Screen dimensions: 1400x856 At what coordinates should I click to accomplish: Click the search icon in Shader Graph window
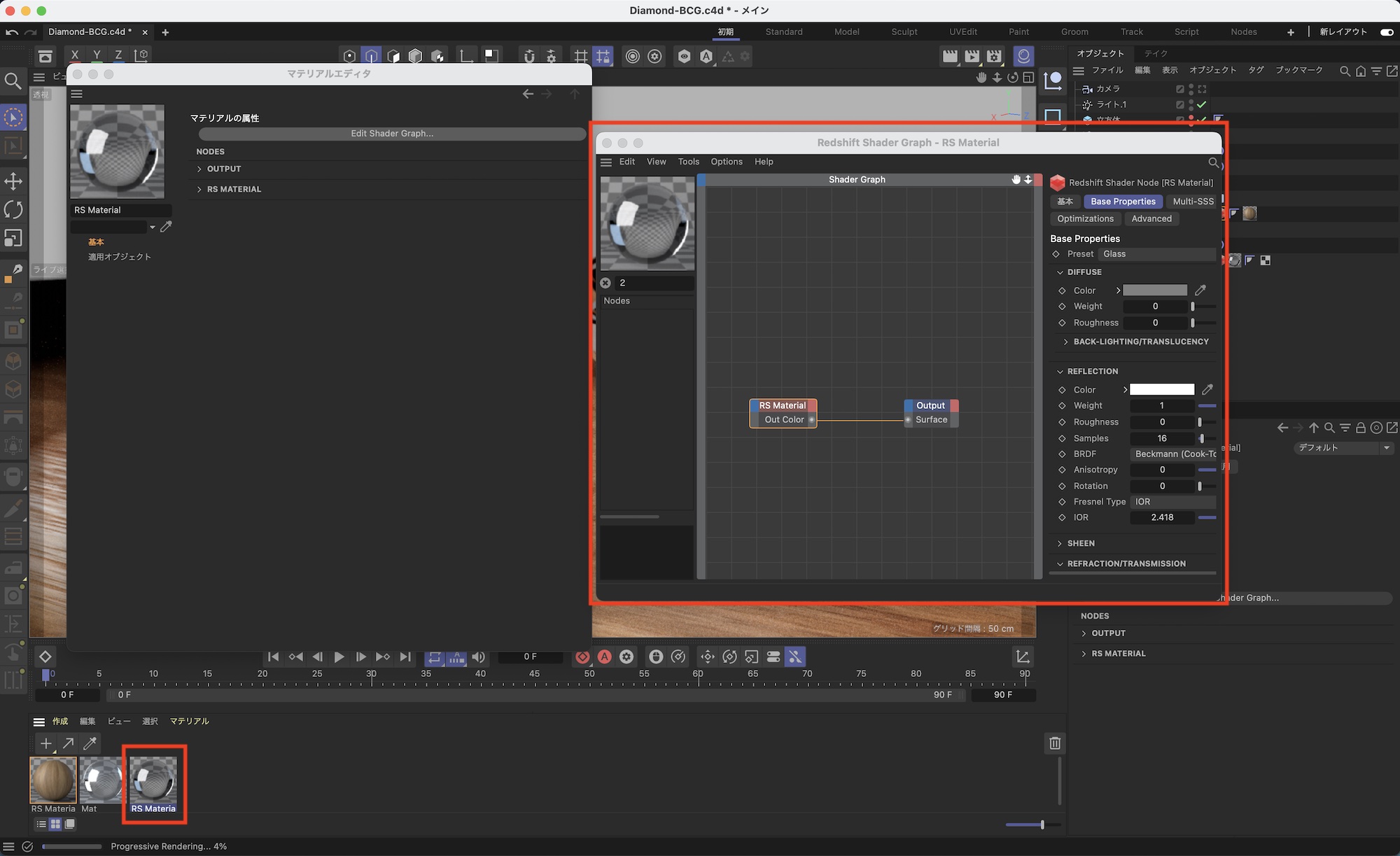(x=1214, y=162)
